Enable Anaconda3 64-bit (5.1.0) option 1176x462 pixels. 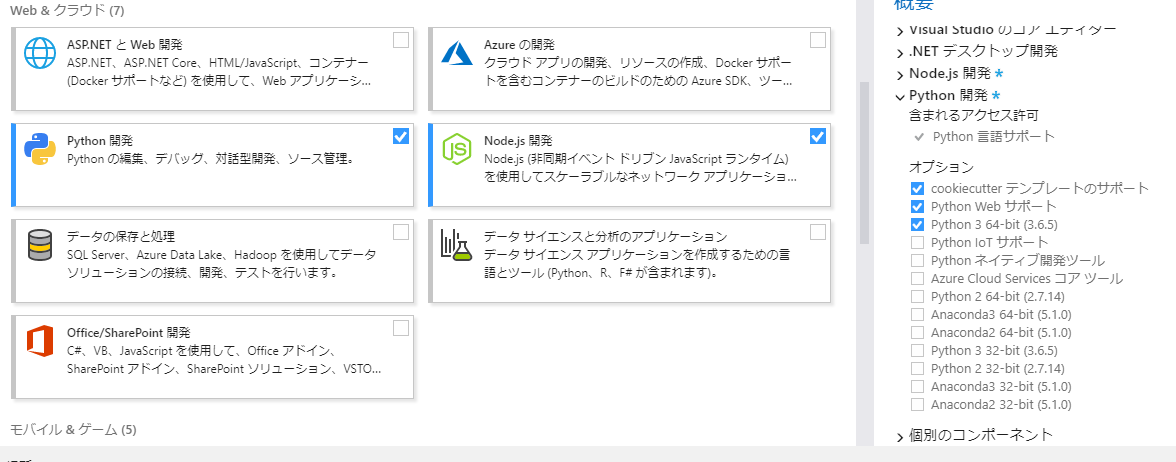[917, 314]
